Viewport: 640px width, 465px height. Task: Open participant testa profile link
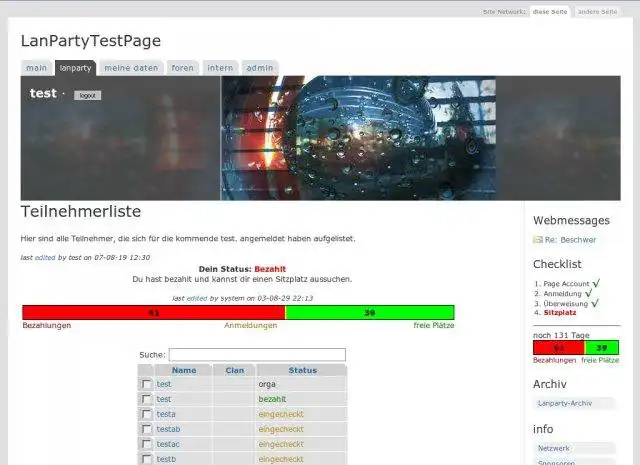[166, 414]
